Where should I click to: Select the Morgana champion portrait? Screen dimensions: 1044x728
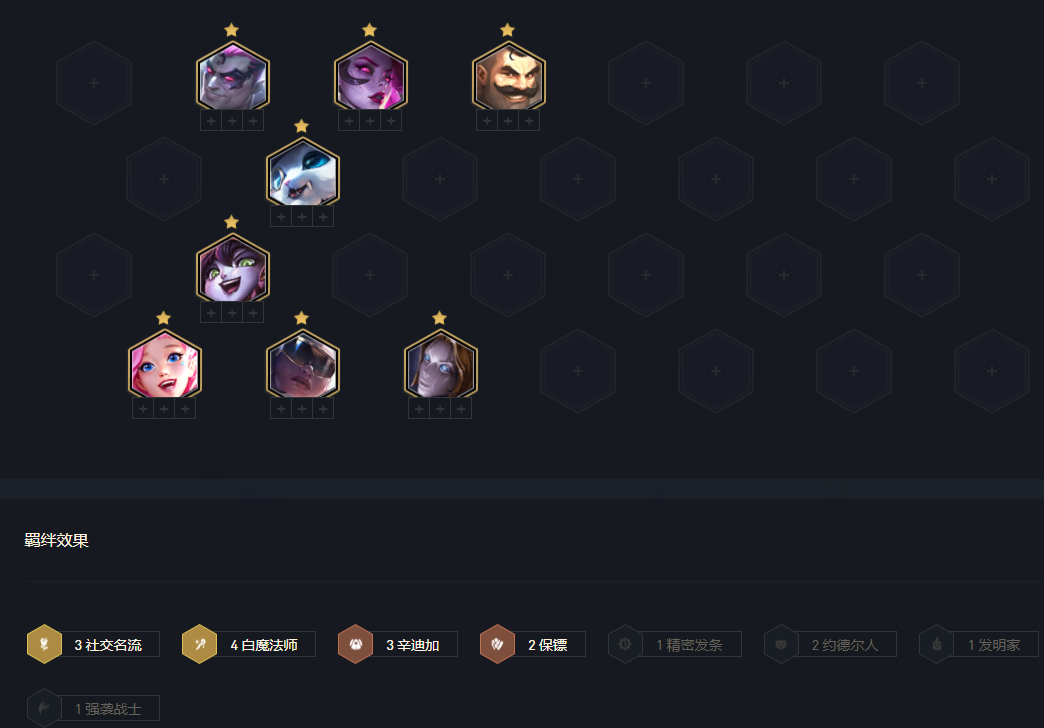[371, 77]
